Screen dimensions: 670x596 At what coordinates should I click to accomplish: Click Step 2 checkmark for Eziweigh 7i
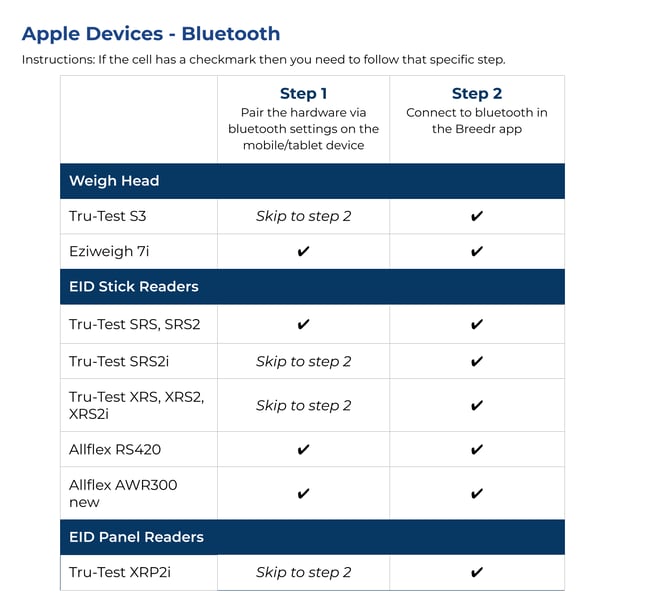coord(477,252)
